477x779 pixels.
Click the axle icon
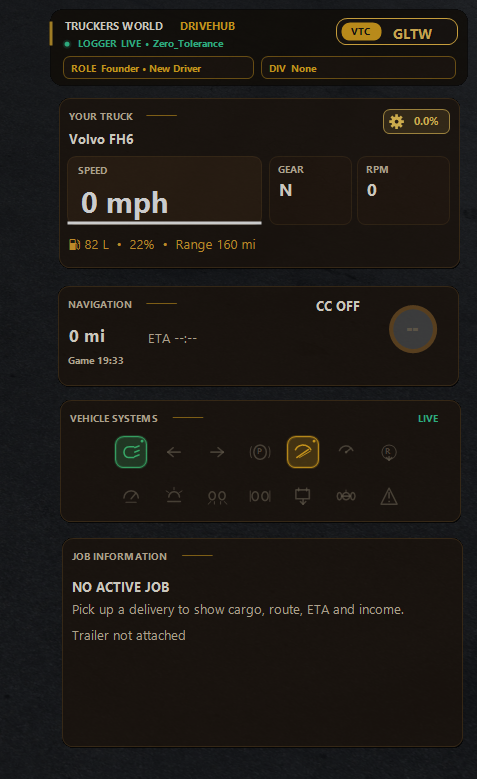pos(346,496)
